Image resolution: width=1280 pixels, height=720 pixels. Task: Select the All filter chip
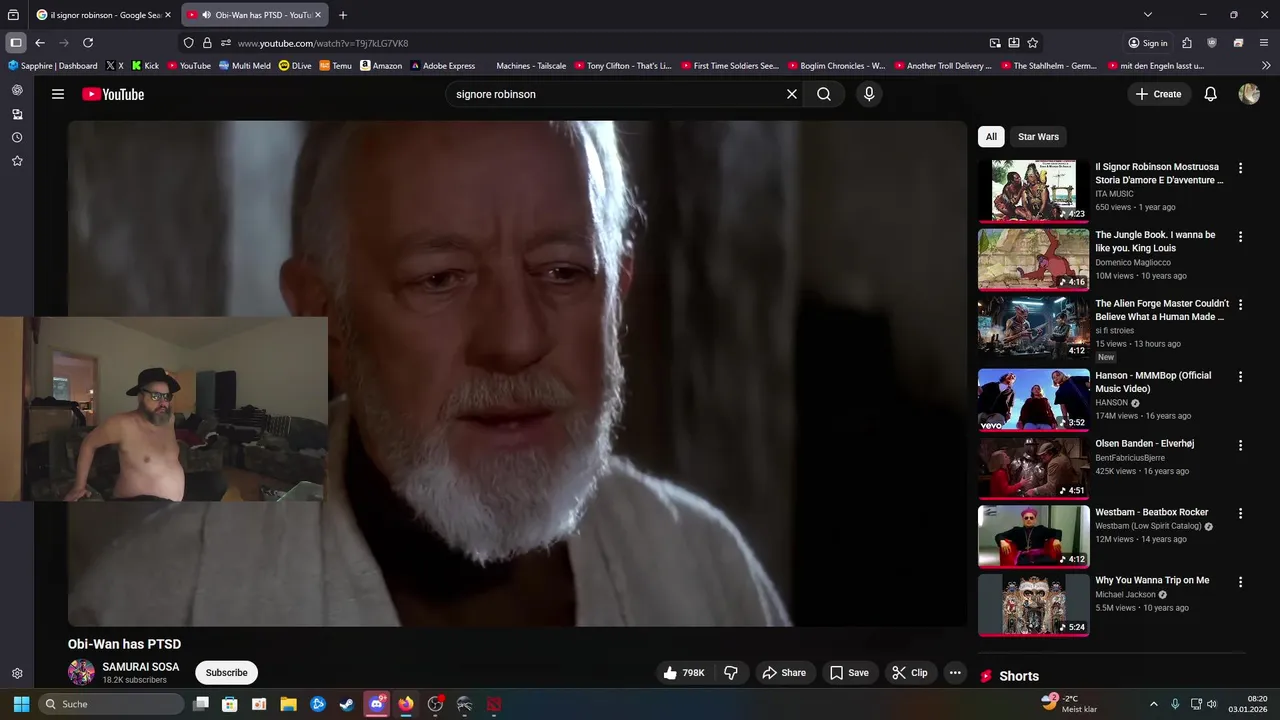pos(991,137)
